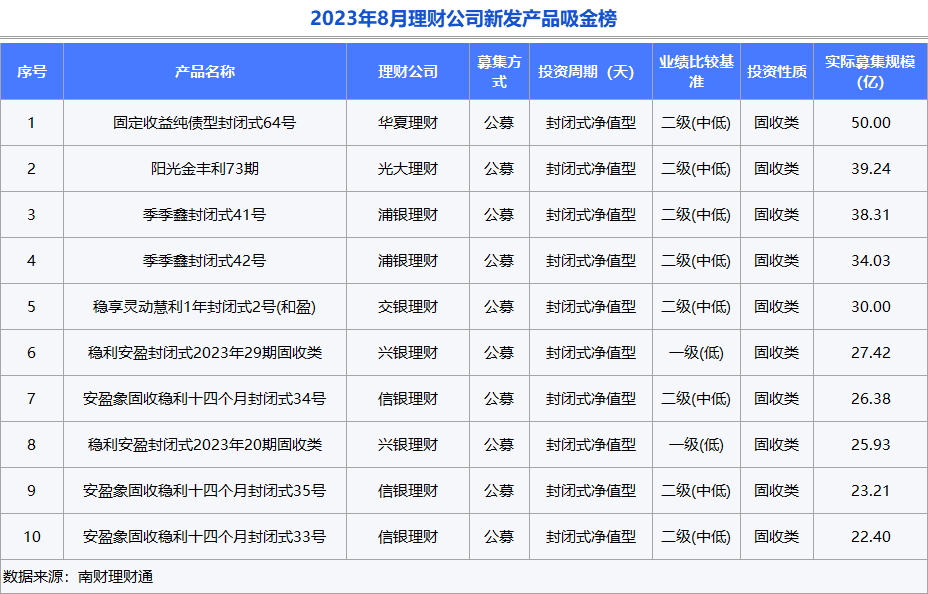Click 兴银理财 in the 2023年20期 row

tap(408, 444)
